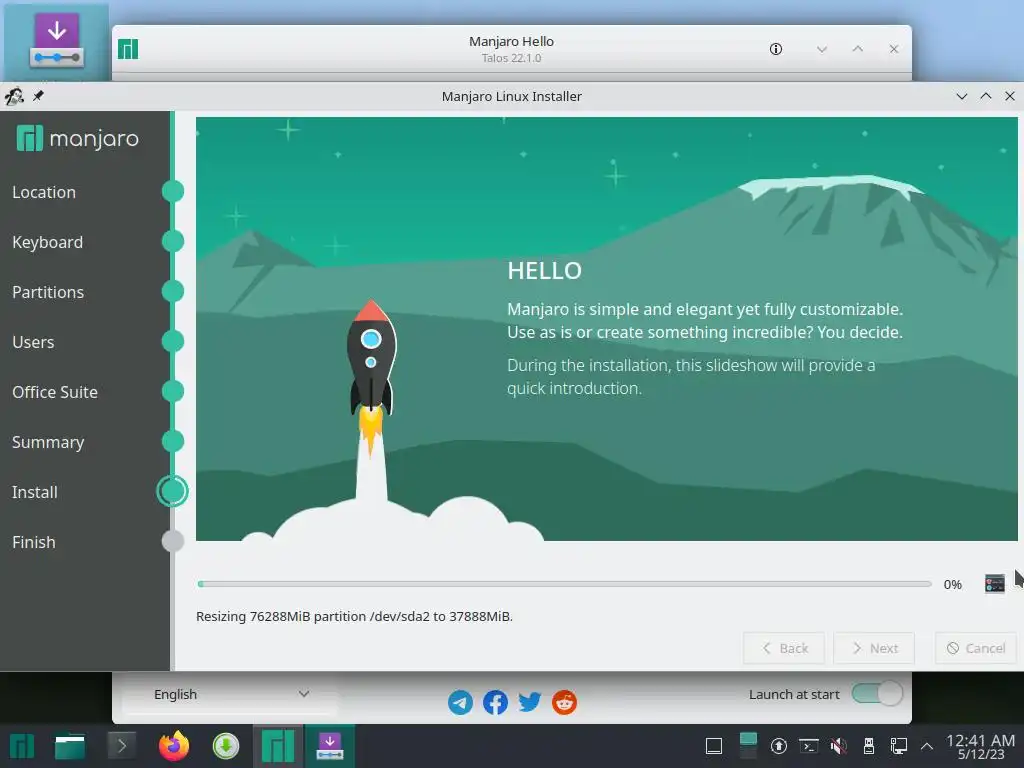1024x768 pixels.
Task: Open the Konsole tray icon
Action: coord(808,746)
